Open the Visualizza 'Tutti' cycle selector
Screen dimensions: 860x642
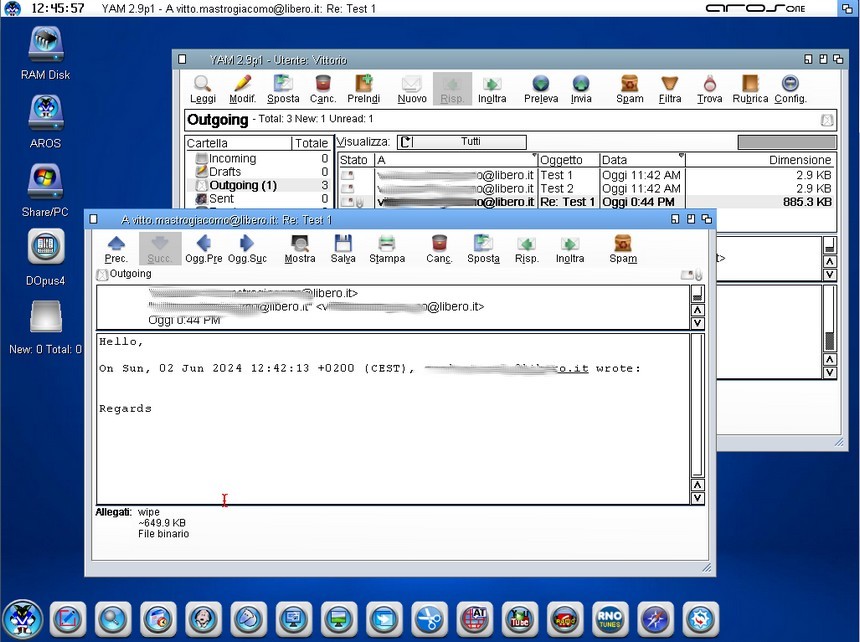point(461,142)
